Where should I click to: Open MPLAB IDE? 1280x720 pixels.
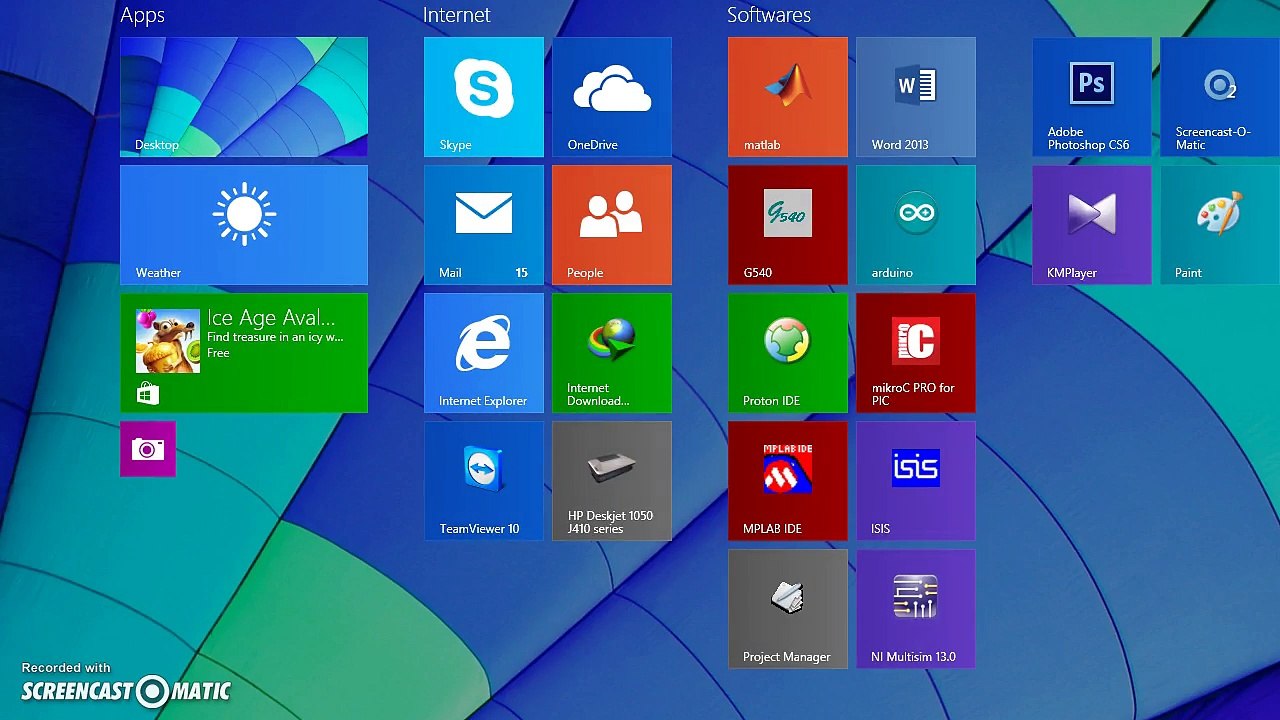tap(788, 481)
